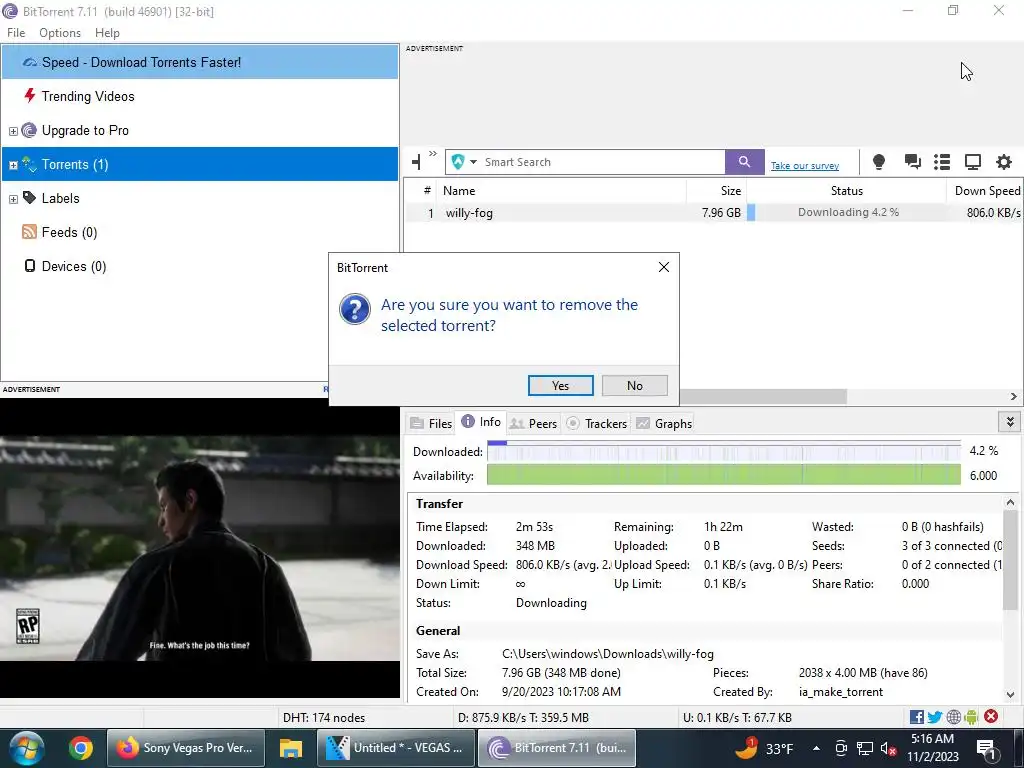Screen dimensions: 1024x768
Task: Click the Facebook icon in status bar
Action: click(x=916, y=717)
